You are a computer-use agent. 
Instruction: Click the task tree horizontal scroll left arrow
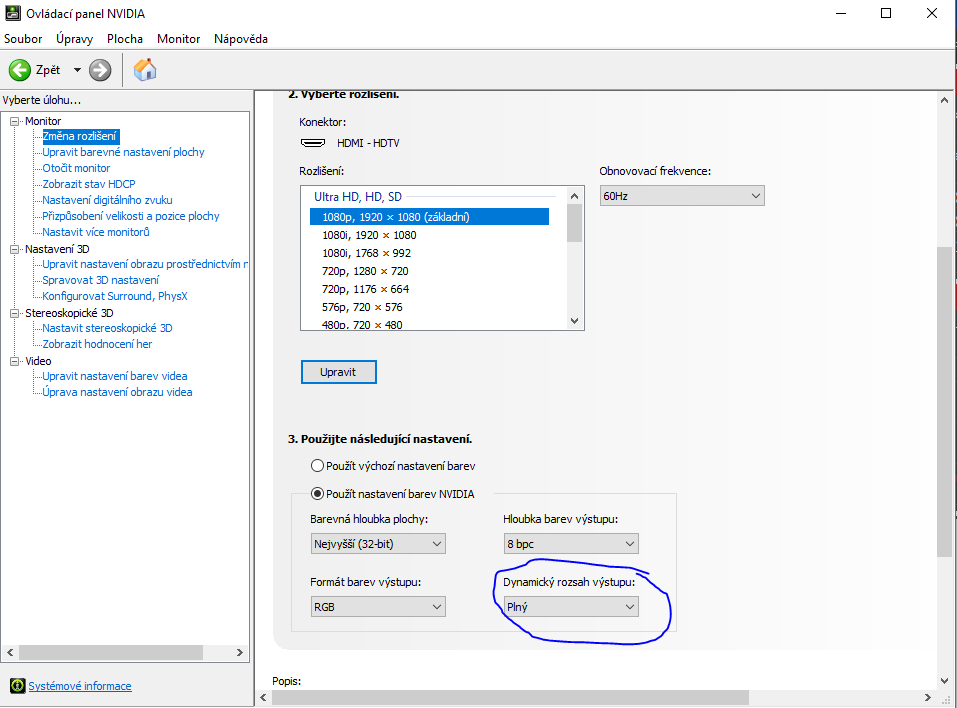click(x=10, y=652)
